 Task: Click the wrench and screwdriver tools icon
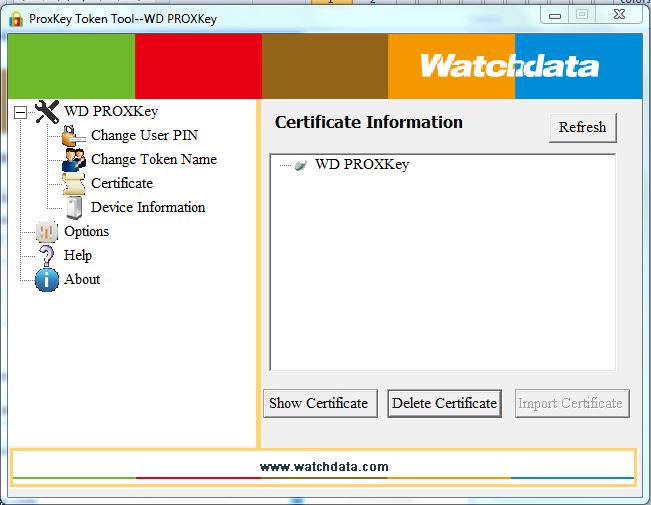click(x=47, y=112)
